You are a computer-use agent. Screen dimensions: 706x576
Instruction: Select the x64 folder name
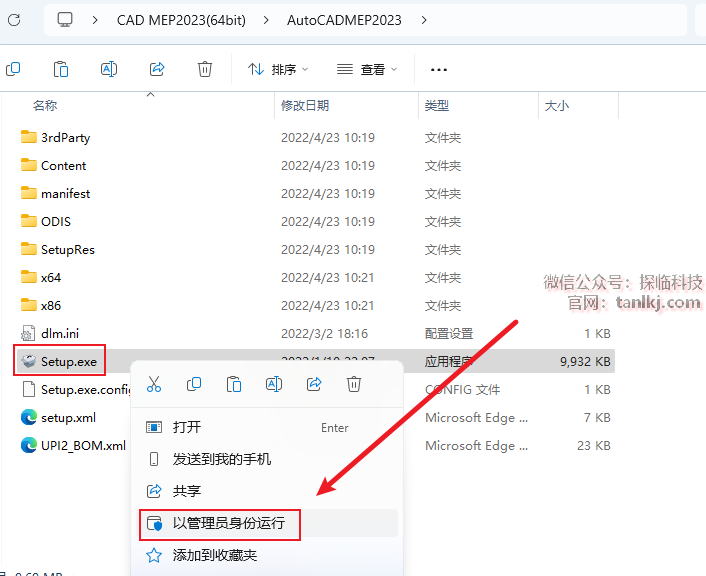[x=50, y=277]
